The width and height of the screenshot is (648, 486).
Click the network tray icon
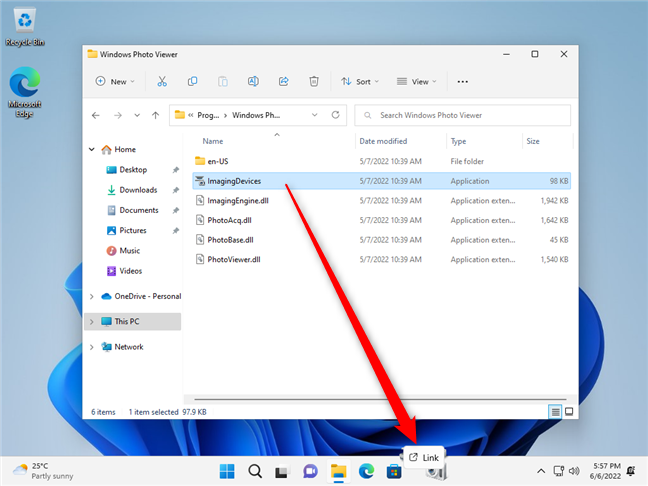(x=559, y=471)
